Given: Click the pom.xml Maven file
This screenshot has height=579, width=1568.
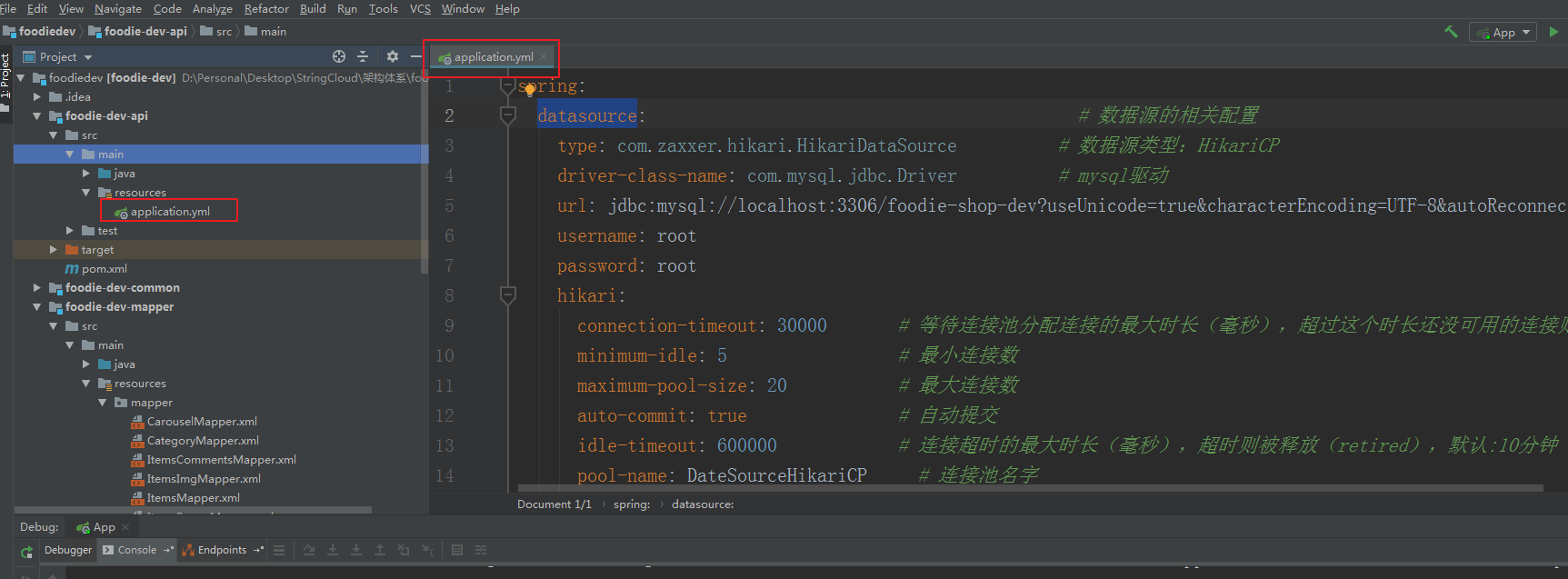Looking at the screenshot, I should click(95, 269).
